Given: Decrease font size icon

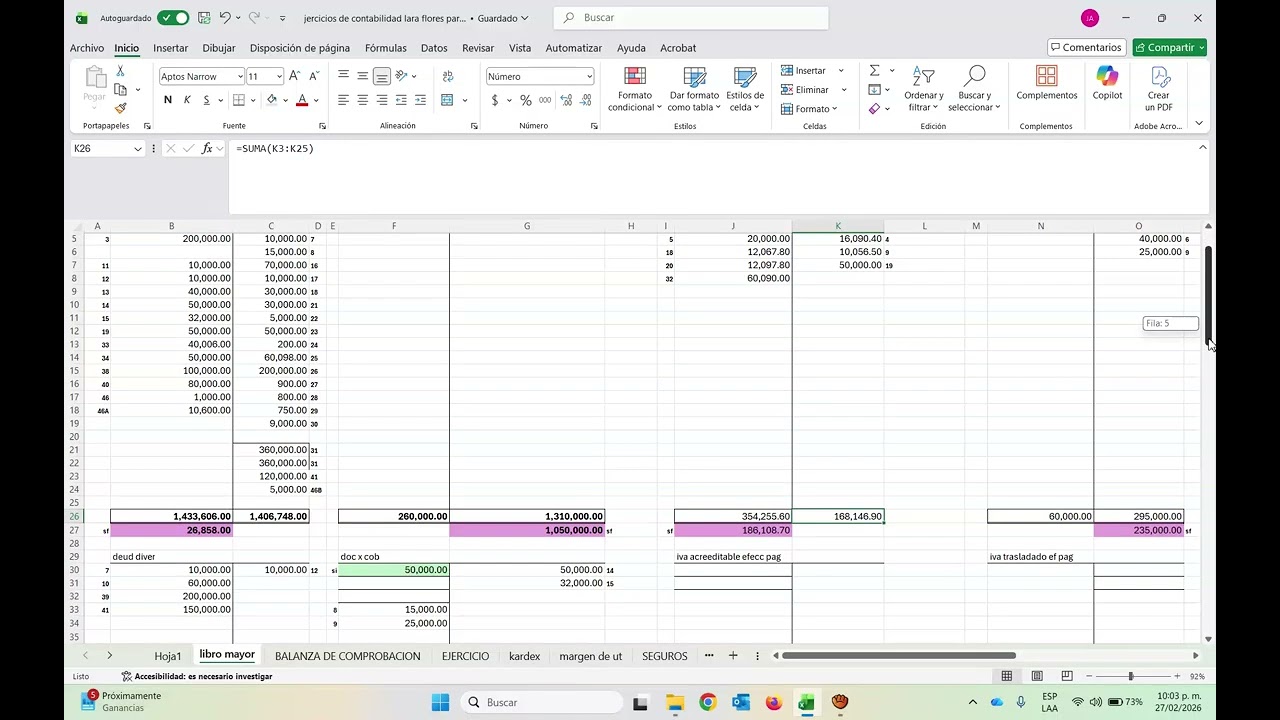Looking at the screenshot, I should point(314,76).
